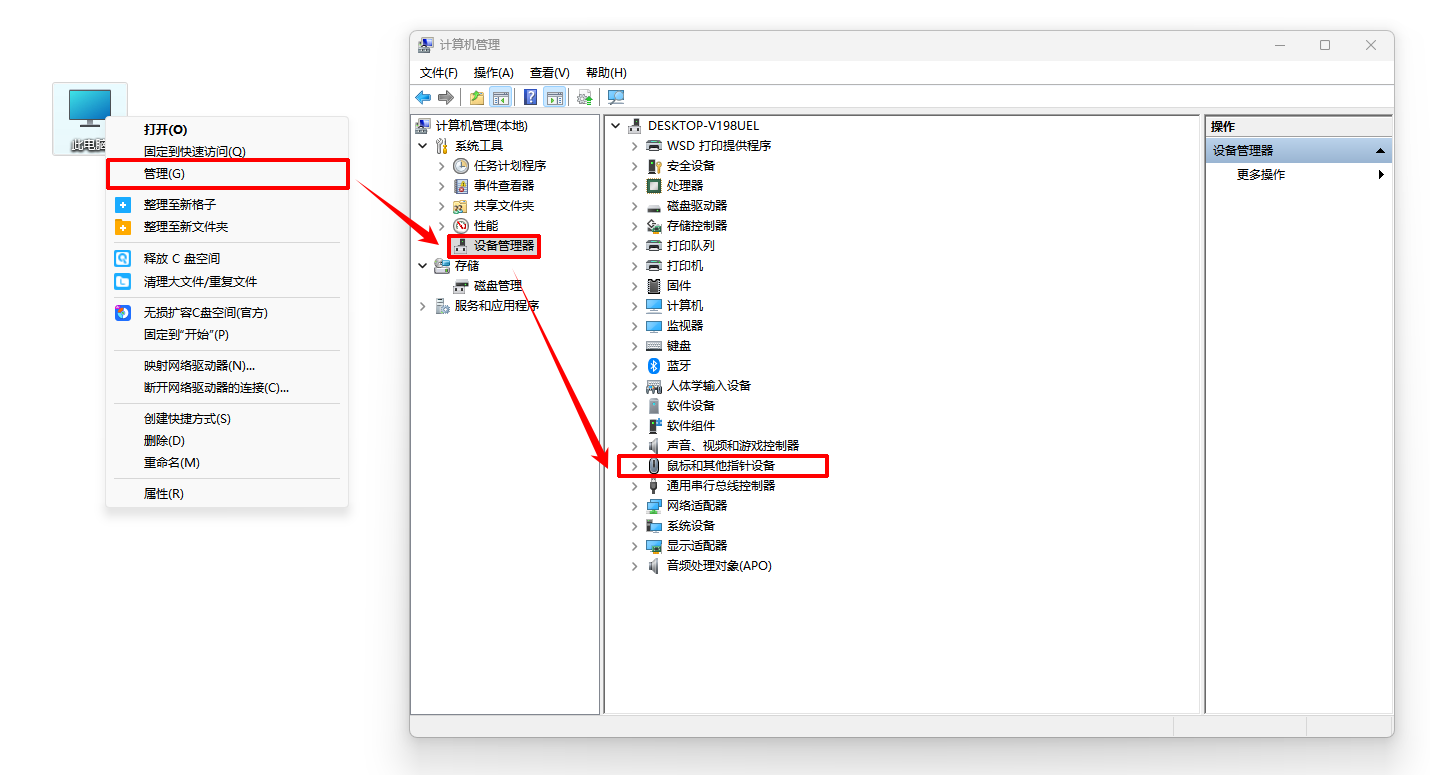Click the 蓝牙 Bluetooth icon
The image size is (1430, 775).
(x=654, y=365)
